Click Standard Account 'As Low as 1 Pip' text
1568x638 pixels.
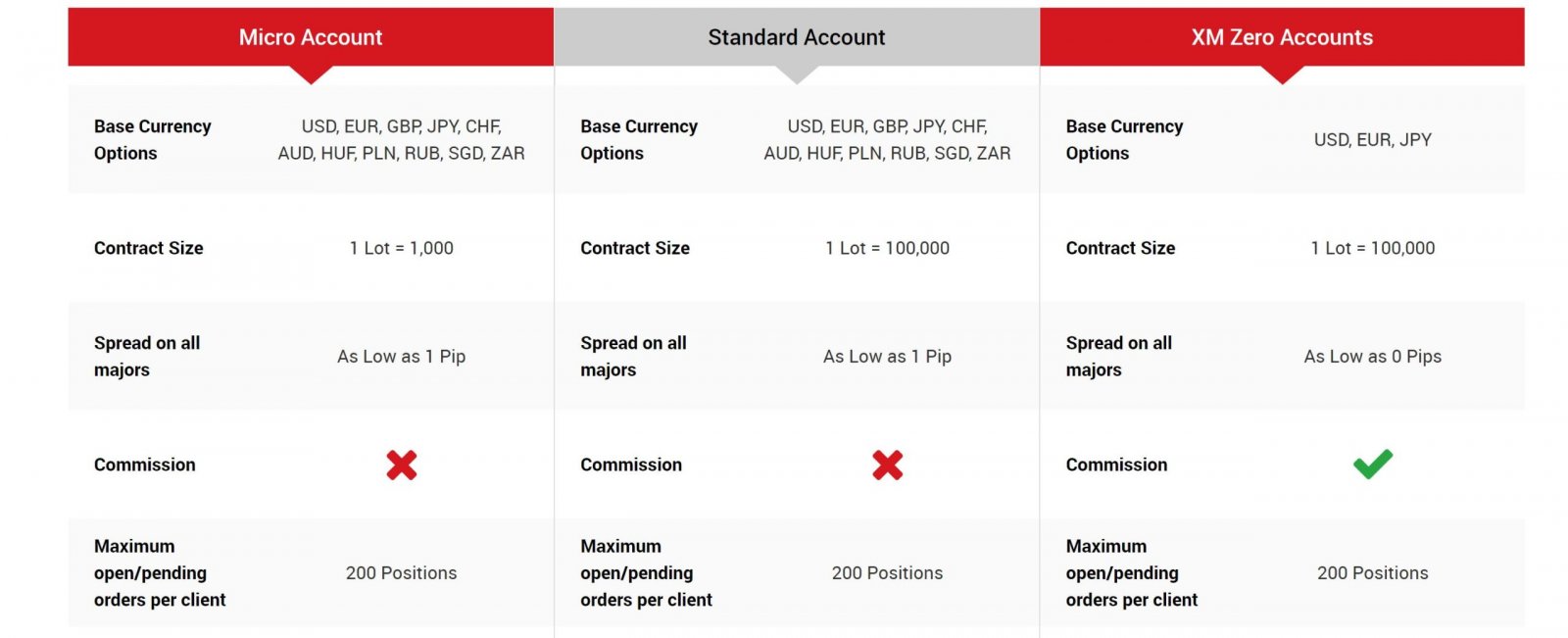(888, 357)
